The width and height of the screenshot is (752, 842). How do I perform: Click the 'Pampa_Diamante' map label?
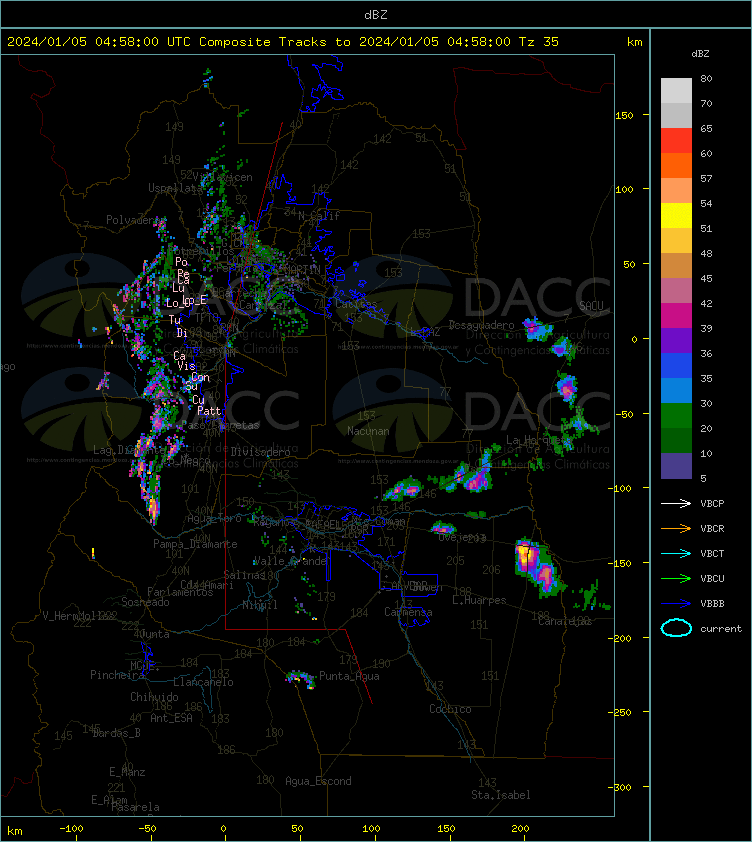pos(195,544)
